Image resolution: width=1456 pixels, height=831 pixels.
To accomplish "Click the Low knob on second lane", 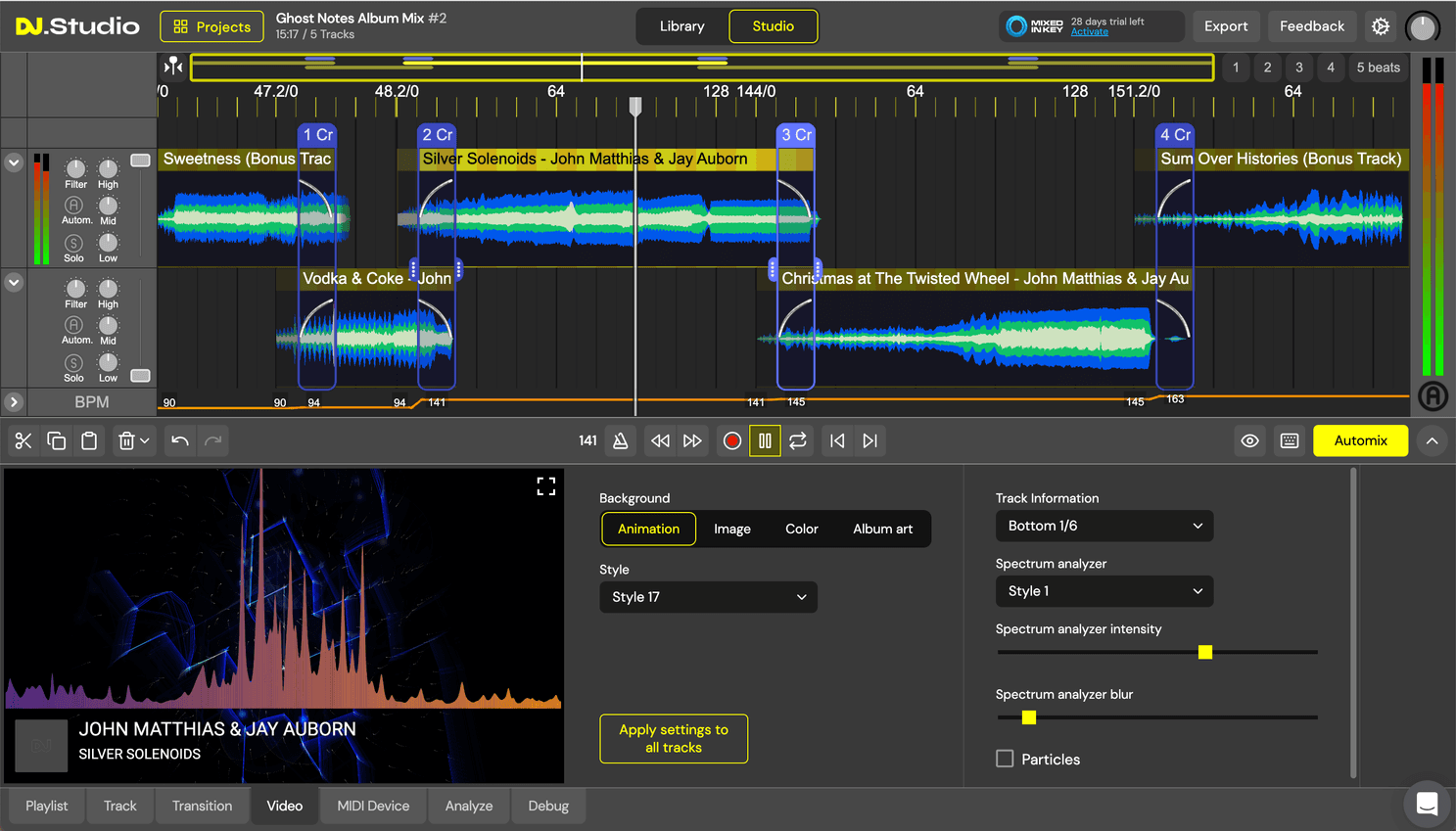I will (x=108, y=362).
